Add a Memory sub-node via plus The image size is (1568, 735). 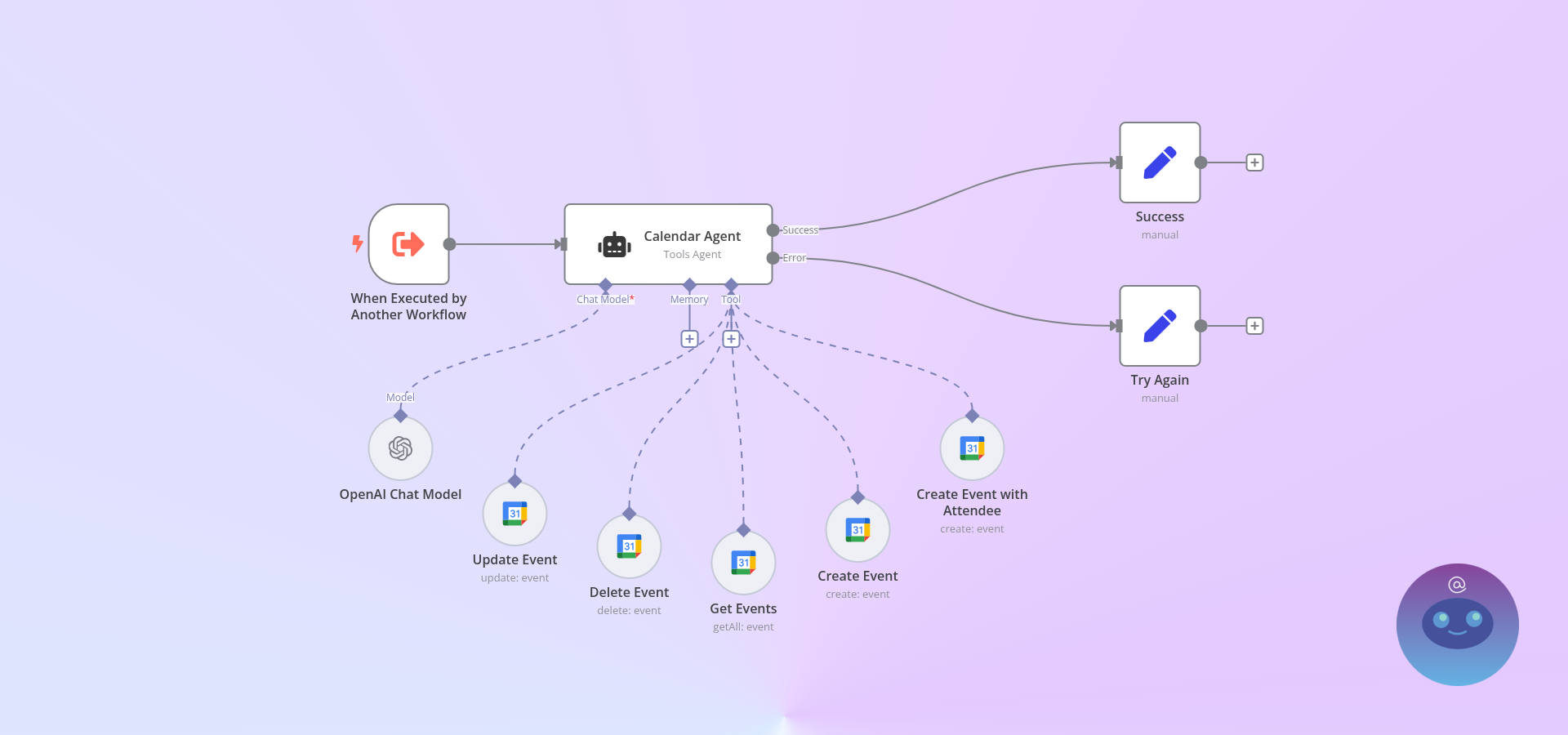689,339
